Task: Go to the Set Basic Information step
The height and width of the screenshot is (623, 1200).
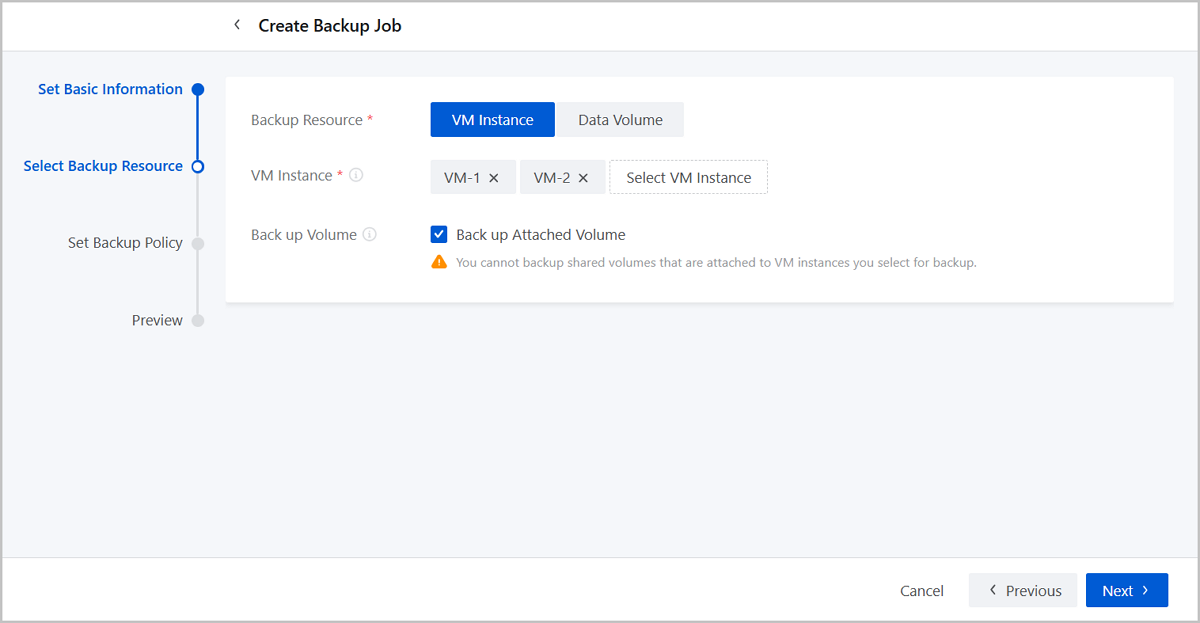Action: point(110,89)
